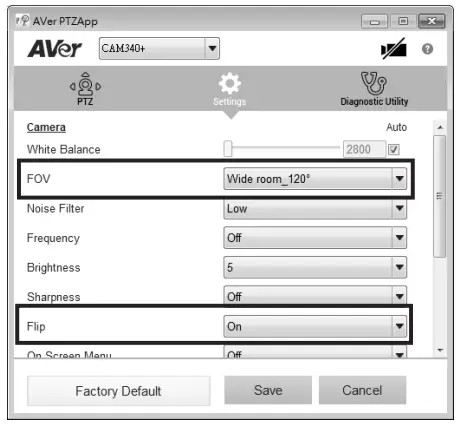The width and height of the screenshot is (458, 429).
Task: Click the Camera section heading
Action: coord(46,127)
